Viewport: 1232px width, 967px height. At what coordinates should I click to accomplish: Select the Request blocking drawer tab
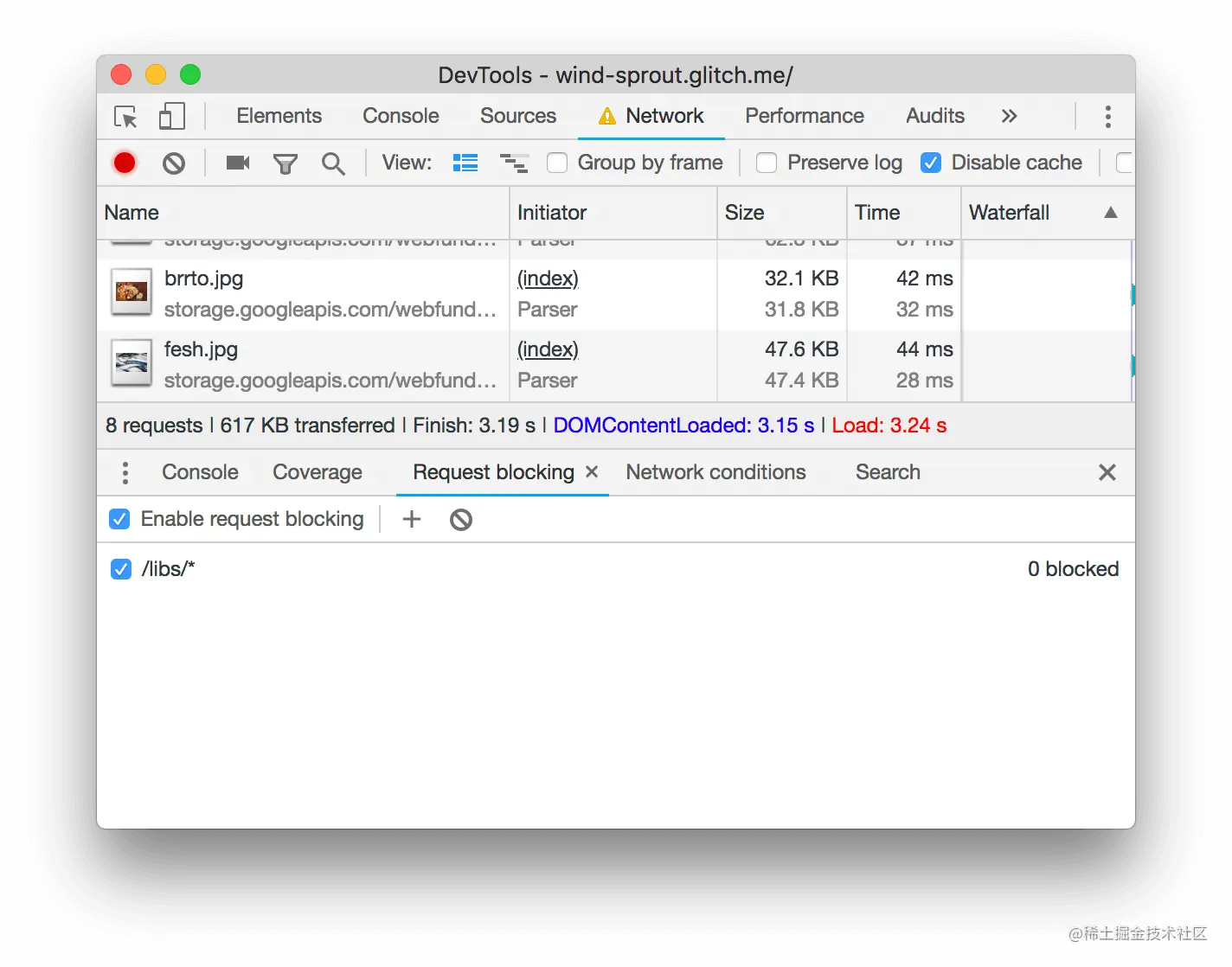point(493,472)
